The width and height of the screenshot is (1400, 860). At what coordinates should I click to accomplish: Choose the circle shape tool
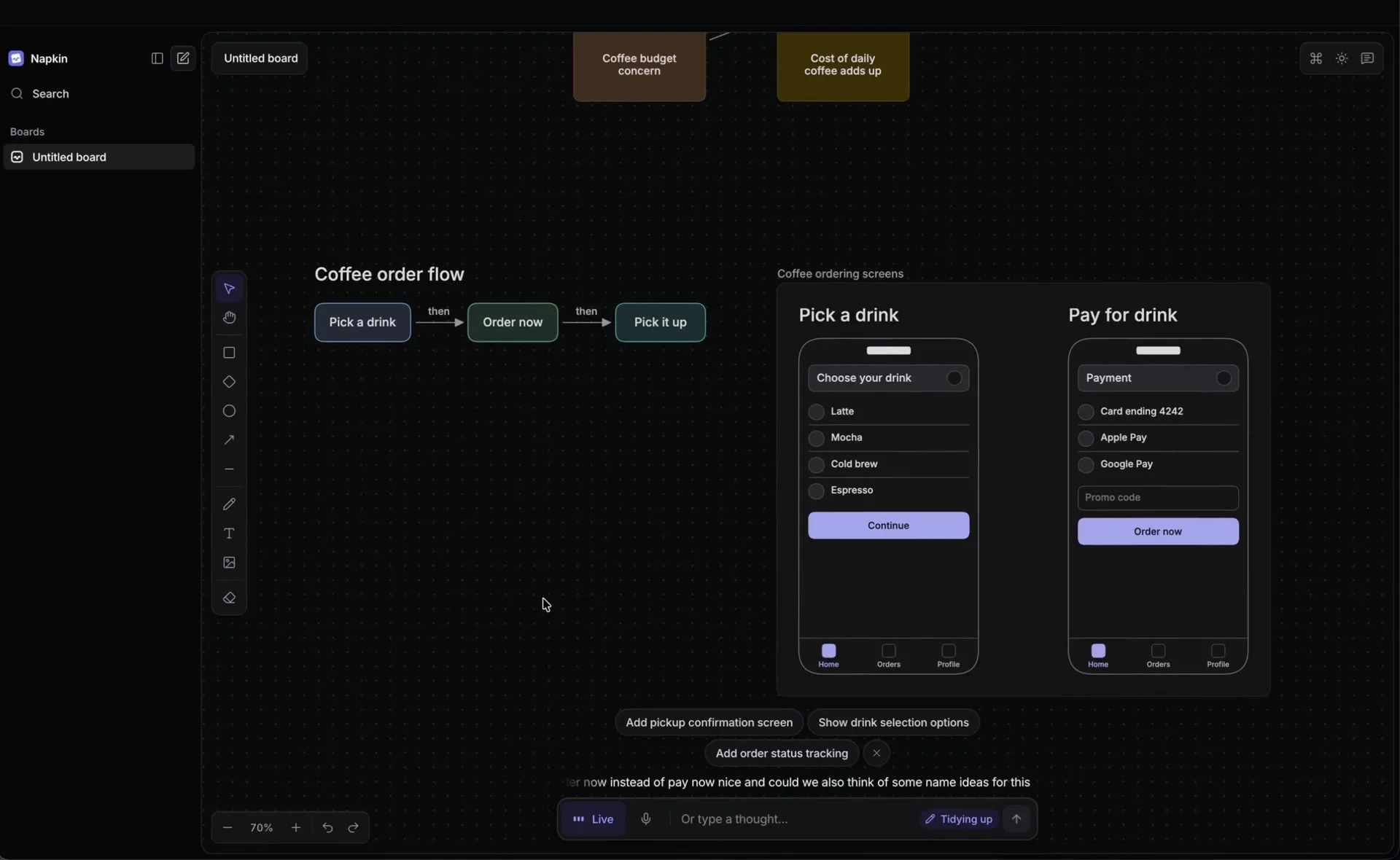coord(229,411)
